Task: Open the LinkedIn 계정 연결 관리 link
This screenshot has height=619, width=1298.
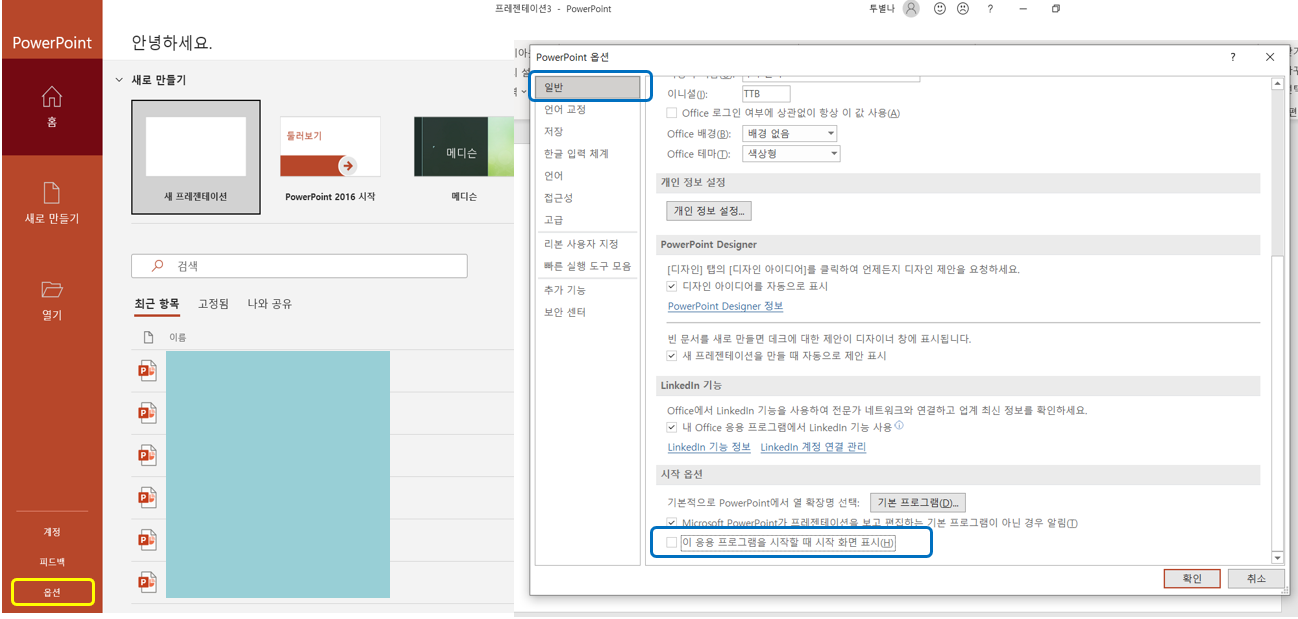Action: click(813, 447)
